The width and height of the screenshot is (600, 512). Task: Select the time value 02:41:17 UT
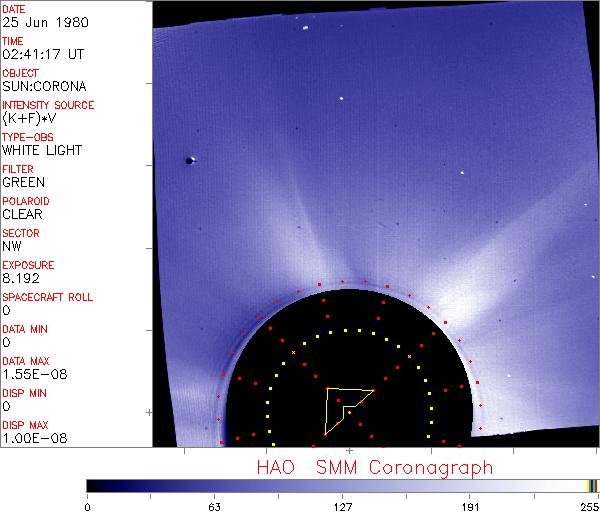38,55
